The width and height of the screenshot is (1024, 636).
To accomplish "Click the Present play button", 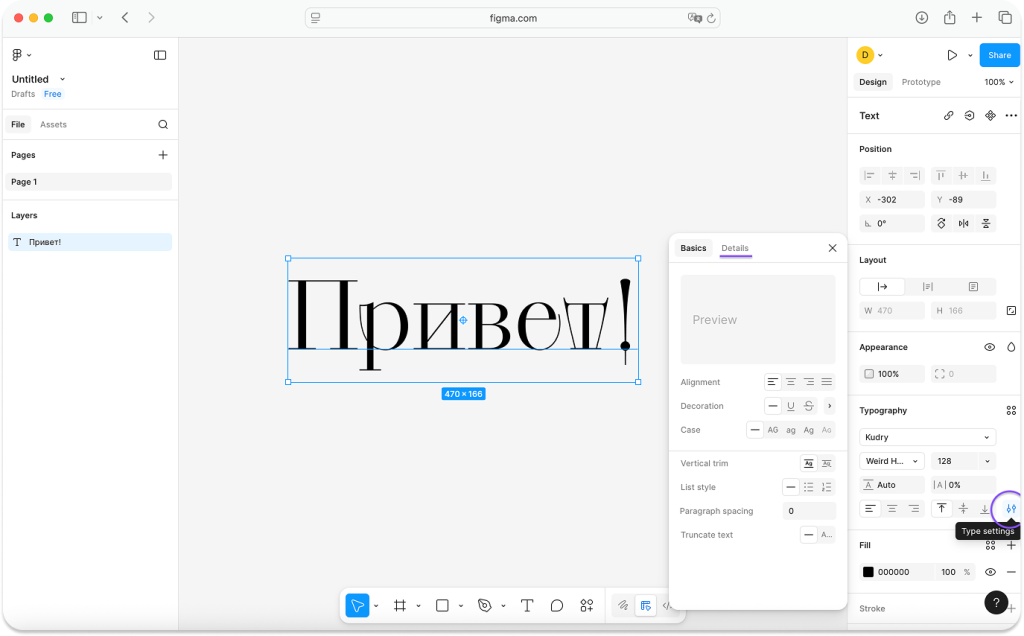I will point(952,55).
